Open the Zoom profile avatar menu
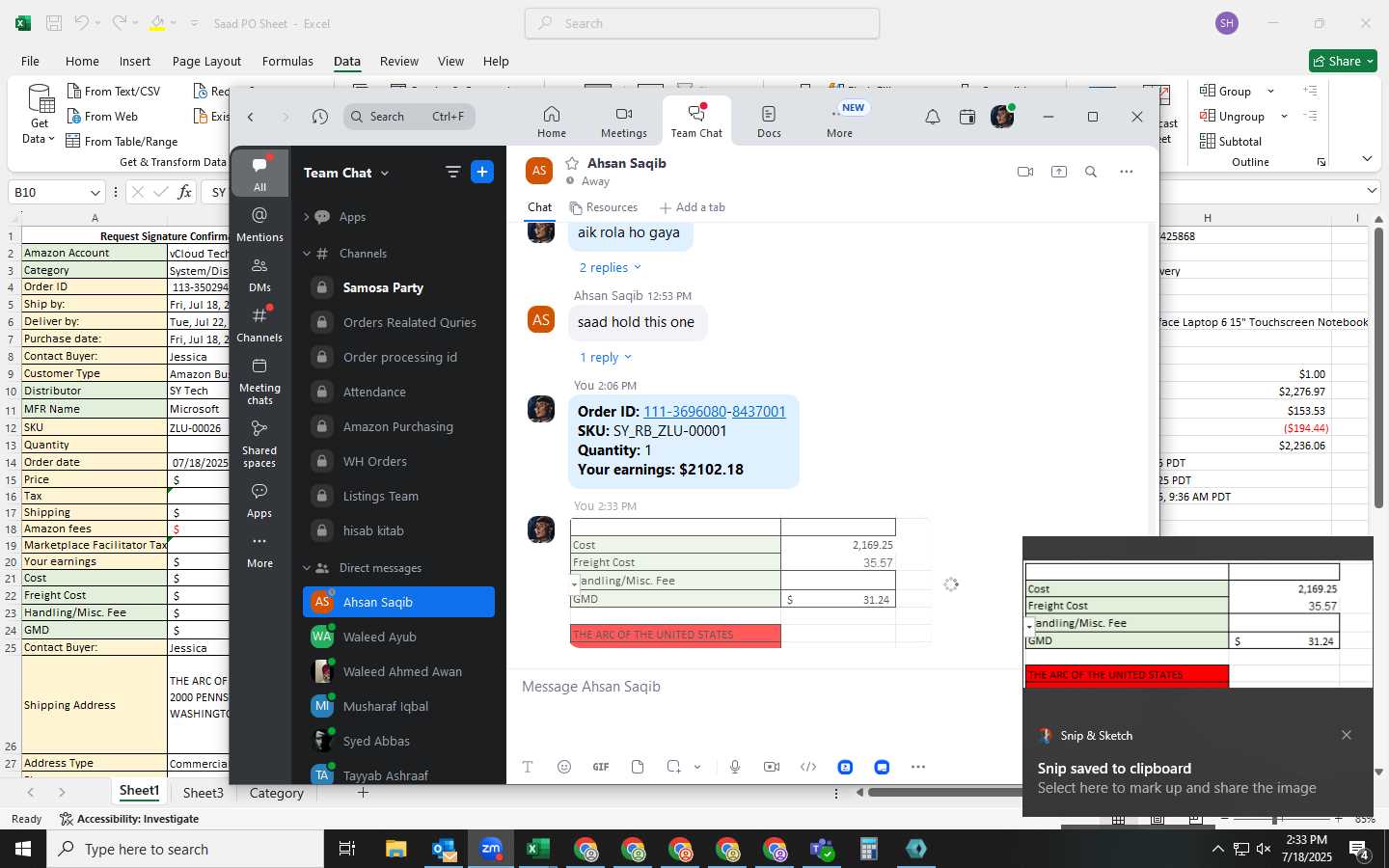Screen dimensions: 1389x868 click(x=1002, y=117)
